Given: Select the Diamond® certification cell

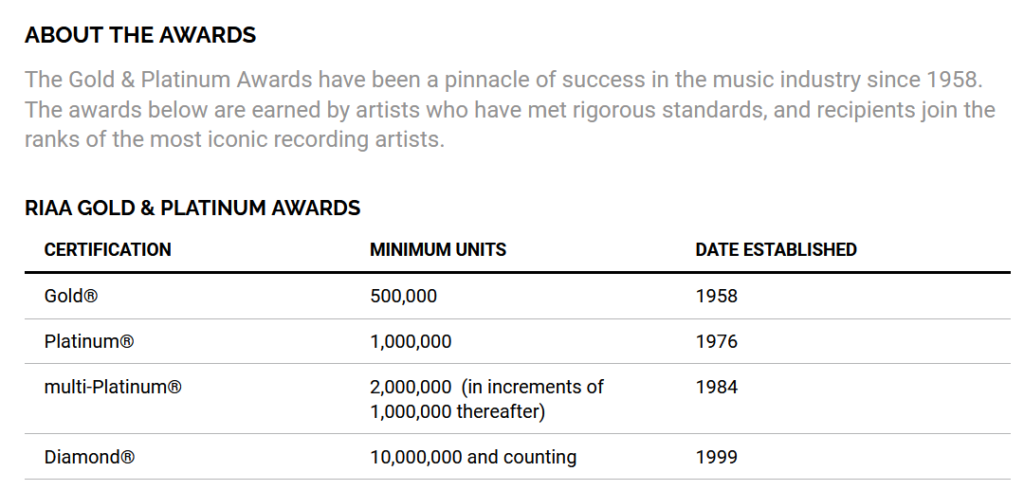Looking at the screenshot, I should [x=89, y=457].
